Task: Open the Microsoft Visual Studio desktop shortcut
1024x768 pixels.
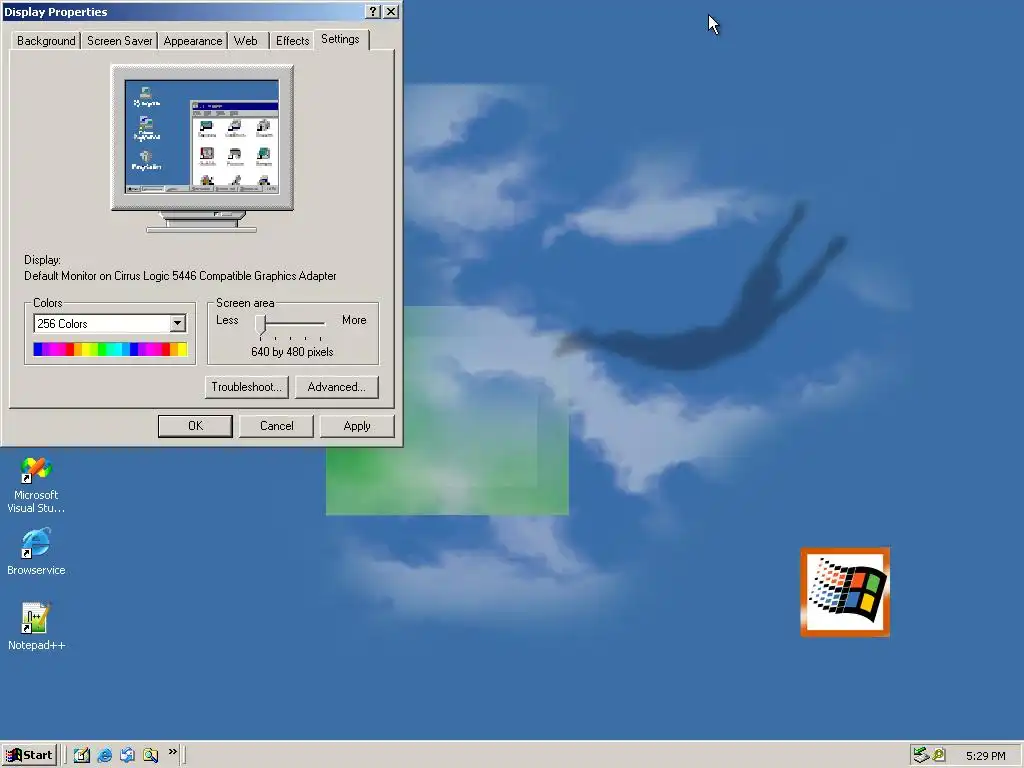Action: click(36, 485)
